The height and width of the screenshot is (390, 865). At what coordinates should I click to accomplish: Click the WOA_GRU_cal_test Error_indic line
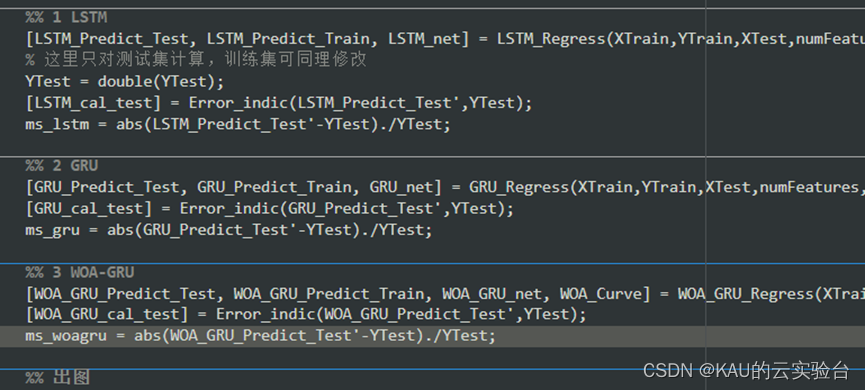(306, 315)
